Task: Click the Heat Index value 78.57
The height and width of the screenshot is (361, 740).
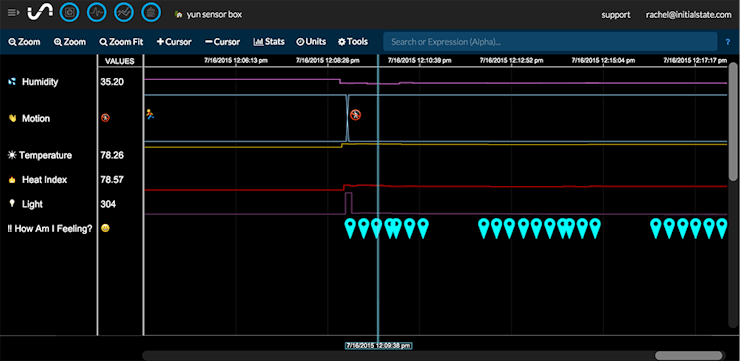Action: coord(112,180)
